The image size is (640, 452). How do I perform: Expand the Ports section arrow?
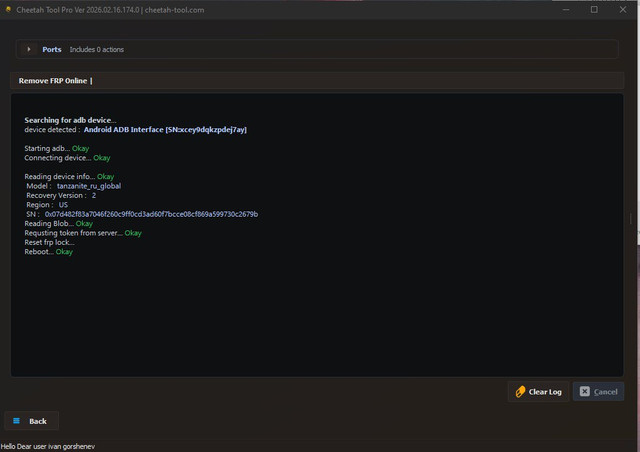28,49
